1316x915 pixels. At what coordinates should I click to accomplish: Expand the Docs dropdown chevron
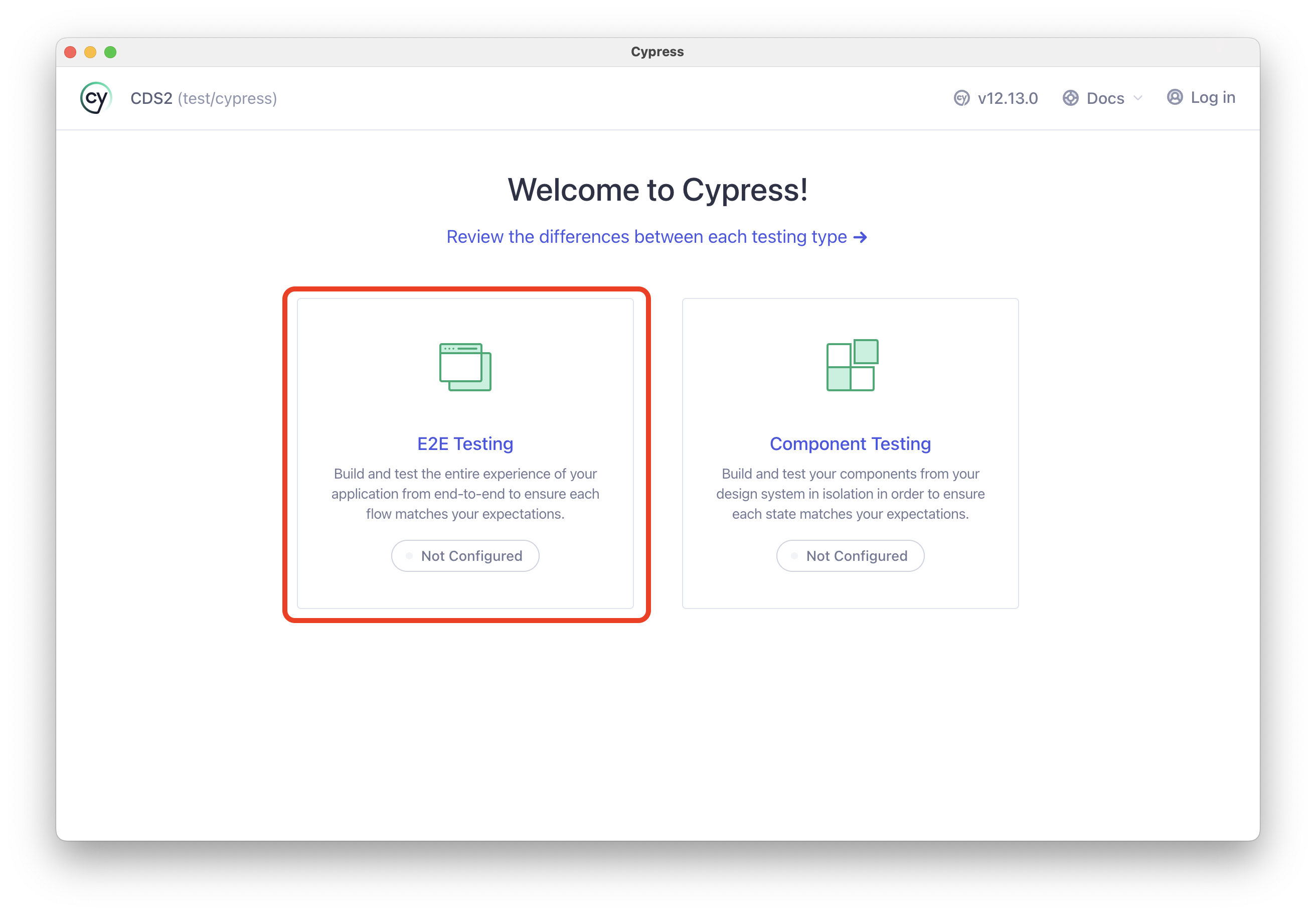[1138, 99]
